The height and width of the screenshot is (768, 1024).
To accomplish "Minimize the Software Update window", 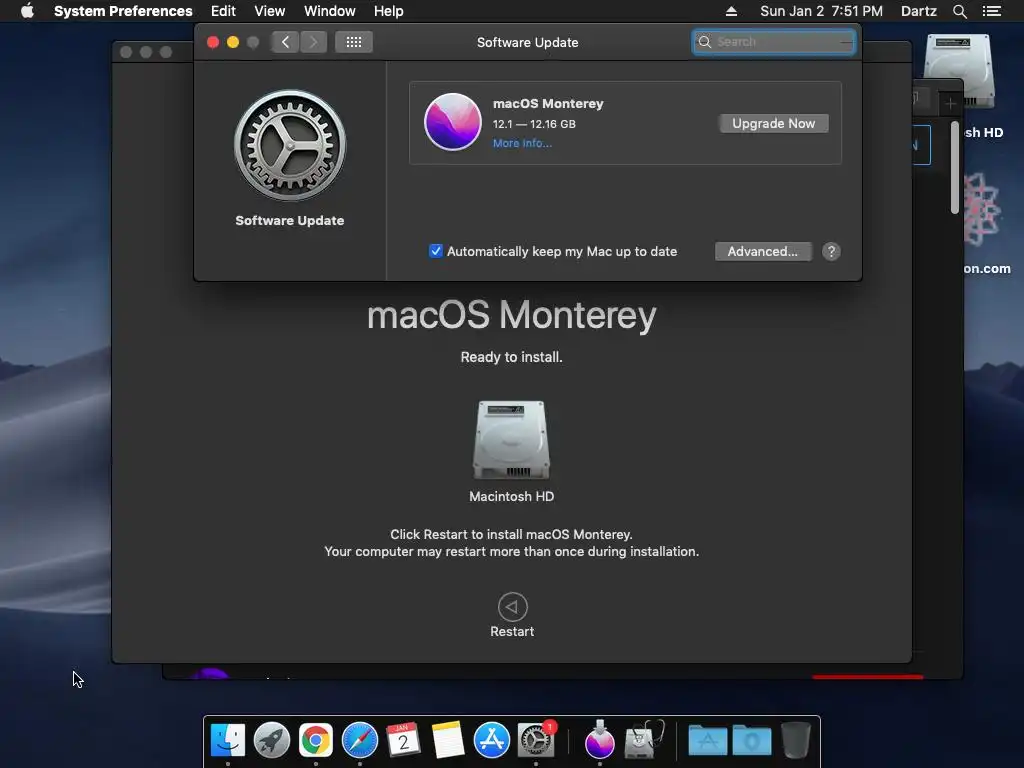I will [232, 42].
